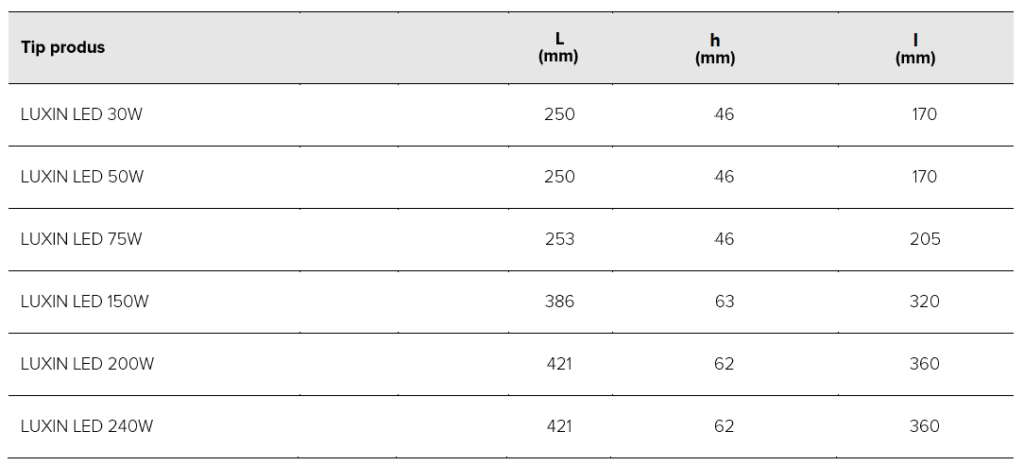The height and width of the screenshot is (466, 1024).
Task: Click the 205 width value for 75W
Action: point(925,239)
